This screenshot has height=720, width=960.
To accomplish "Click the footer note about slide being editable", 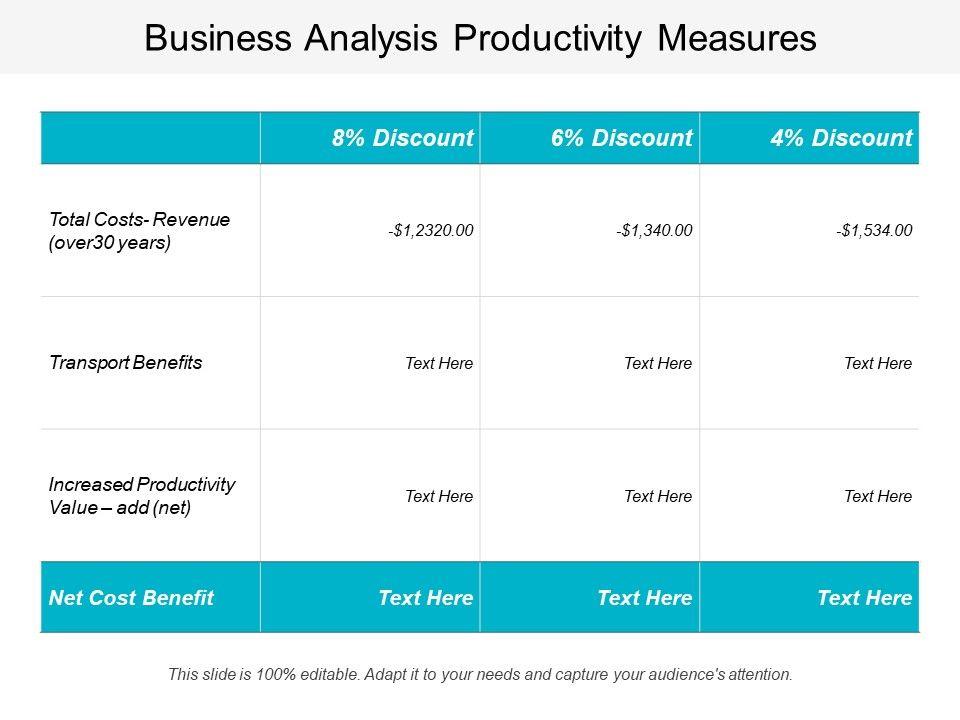I will [480, 675].
